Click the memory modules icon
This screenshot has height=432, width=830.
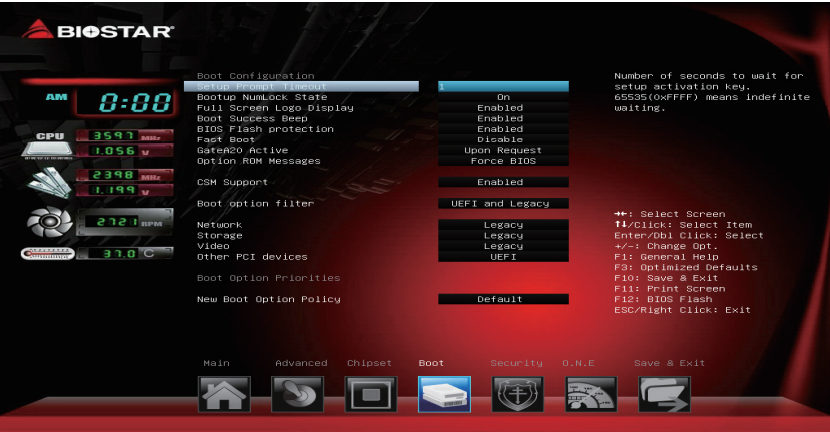[x=49, y=183]
